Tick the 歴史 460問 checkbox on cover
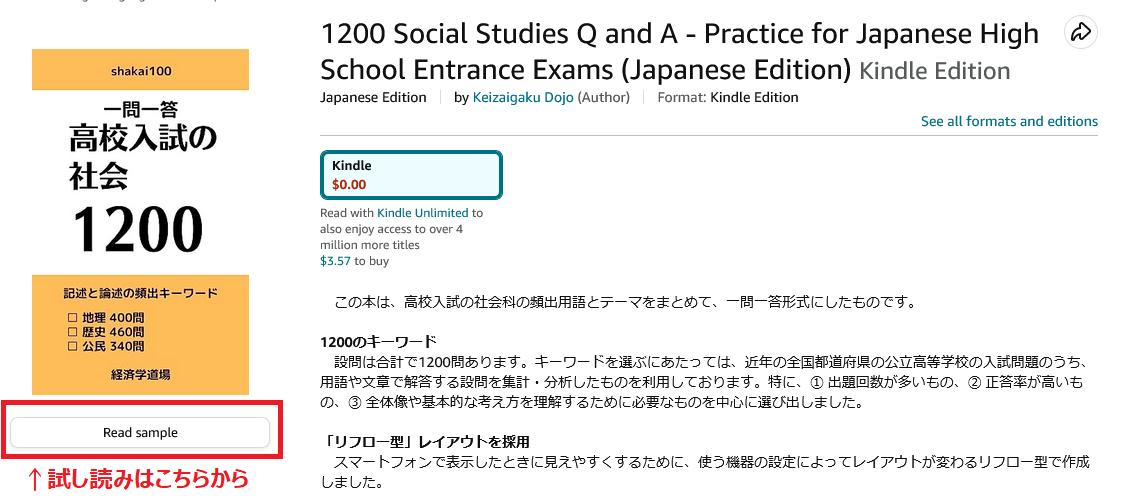Image resolution: width=1129 pixels, height=503 pixels. pos(72,332)
